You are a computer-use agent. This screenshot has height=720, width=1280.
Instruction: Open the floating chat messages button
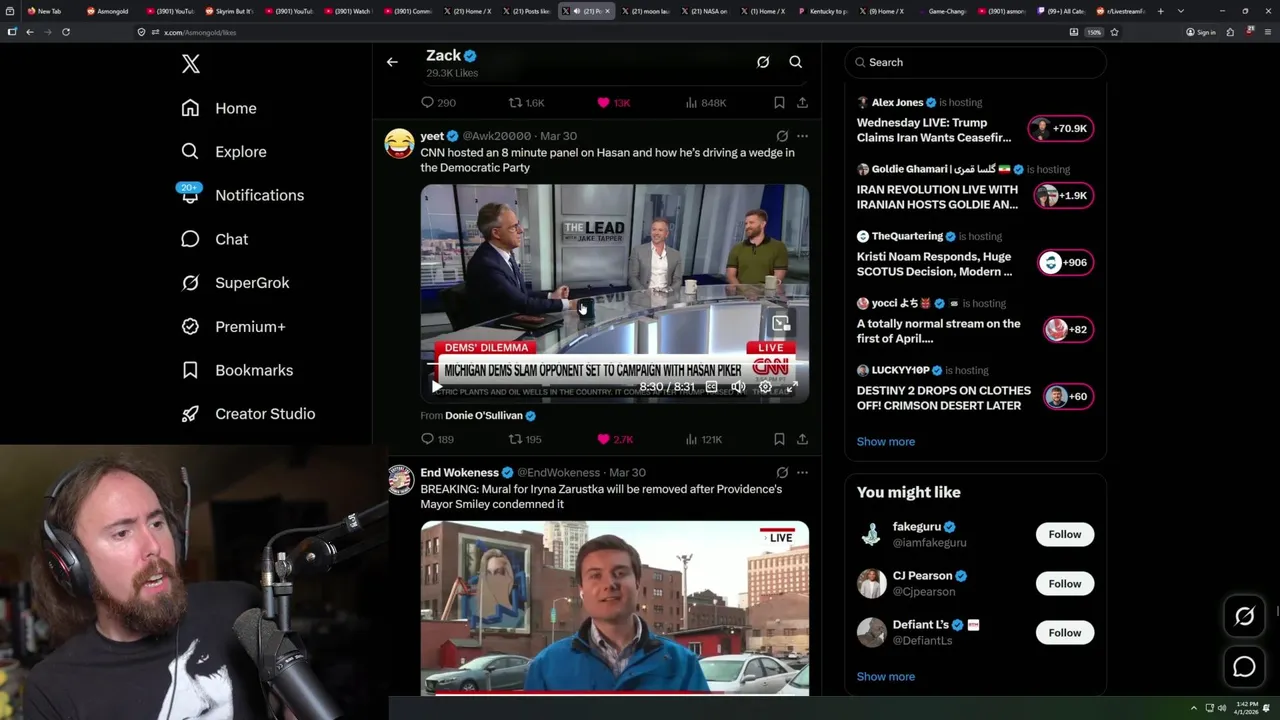pyautogui.click(x=1244, y=667)
